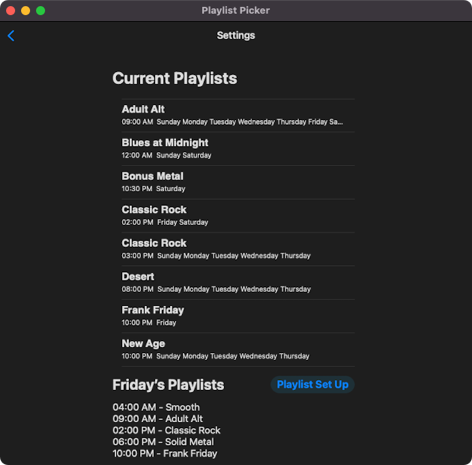This screenshot has width=472, height=465.
Task: Click the red close window button
Action: click(x=11, y=11)
